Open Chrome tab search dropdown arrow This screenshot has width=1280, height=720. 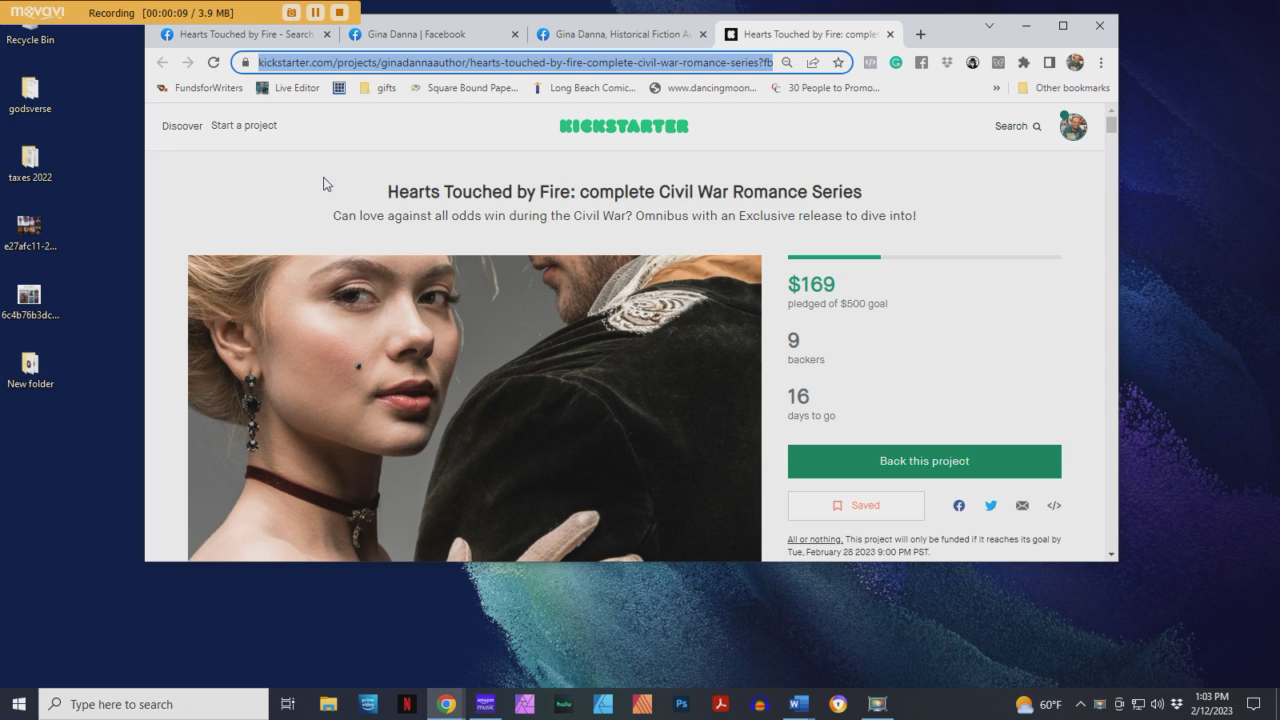[989, 26]
